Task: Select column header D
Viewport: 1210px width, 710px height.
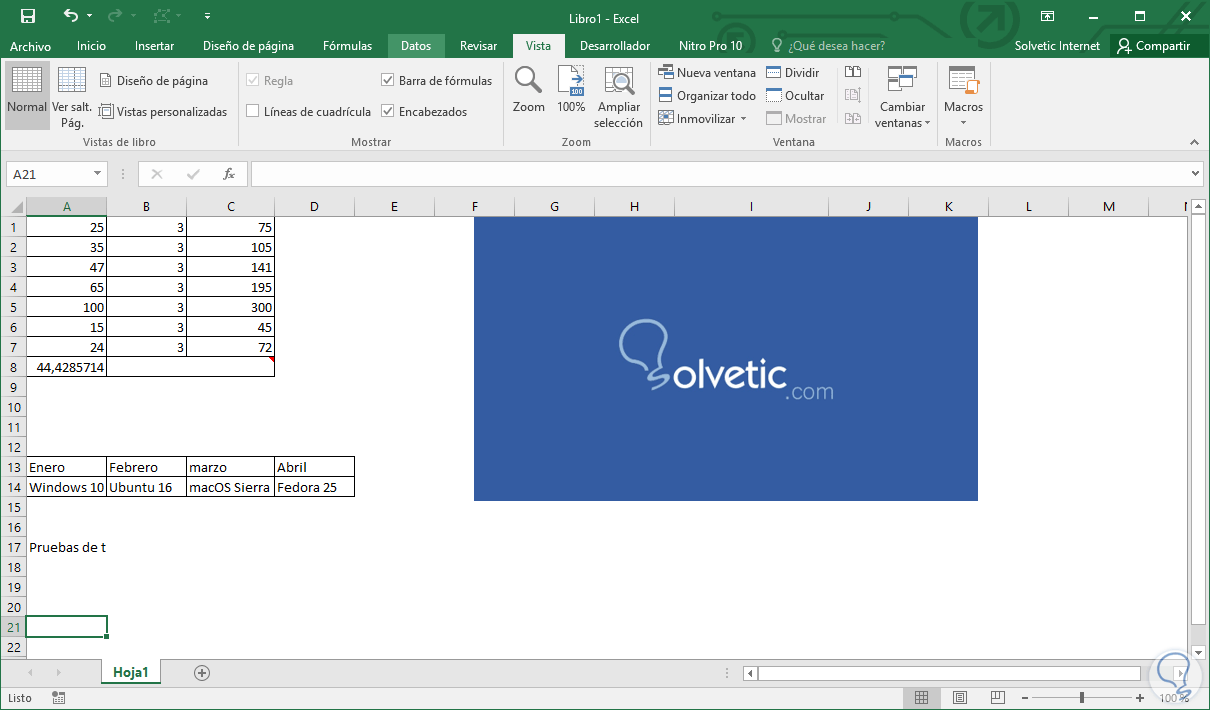Action: (314, 207)
